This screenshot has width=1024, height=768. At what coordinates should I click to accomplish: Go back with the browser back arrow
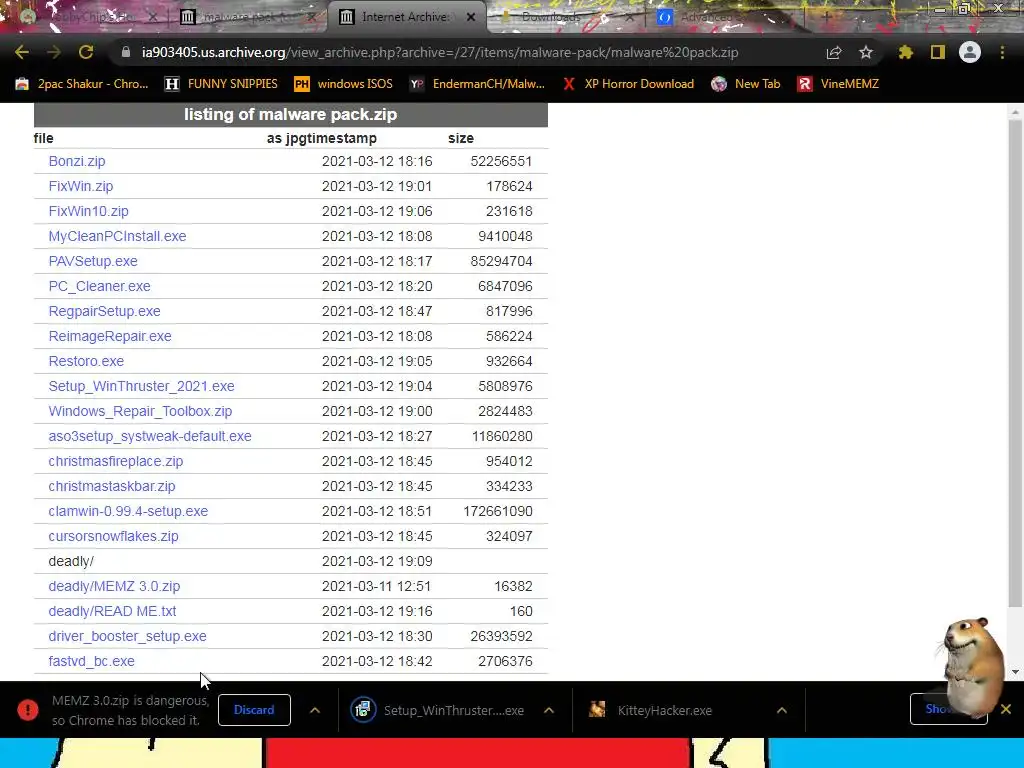(x=22, y=52)
